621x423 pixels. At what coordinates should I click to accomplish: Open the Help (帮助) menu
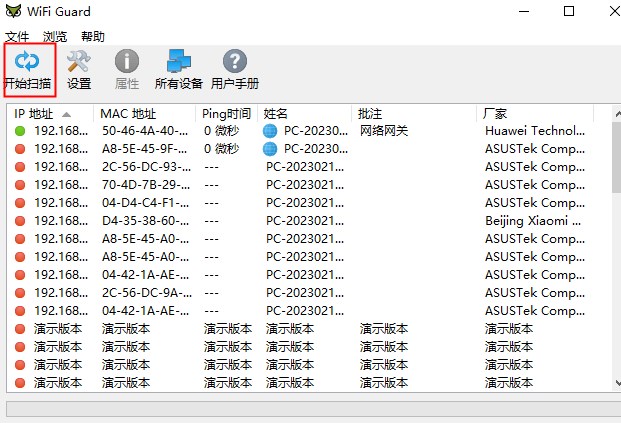(93, 37)
